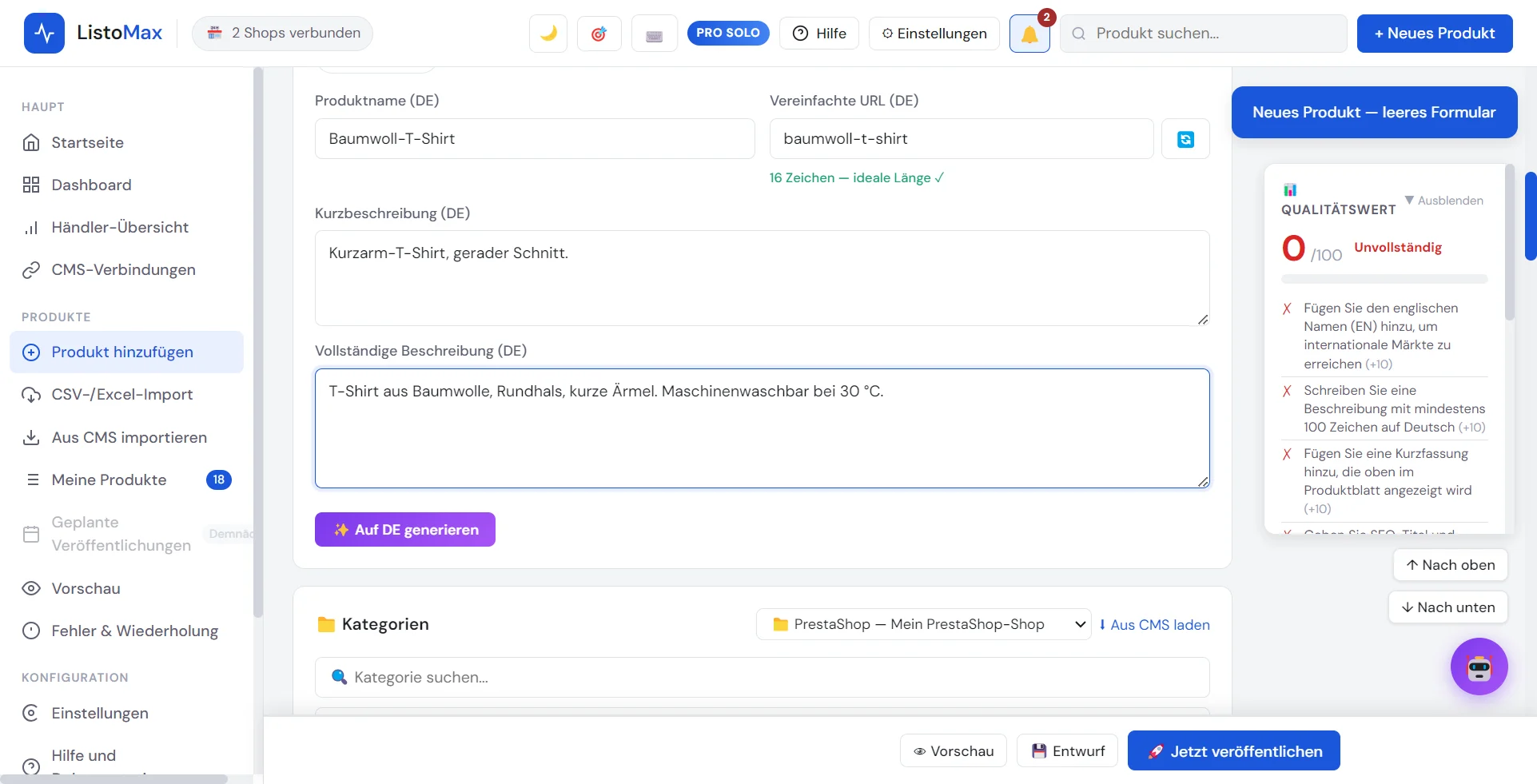Open the Hilfe button in the header
The height and width of the screenshot is (784, 1537).
(819, 34)
